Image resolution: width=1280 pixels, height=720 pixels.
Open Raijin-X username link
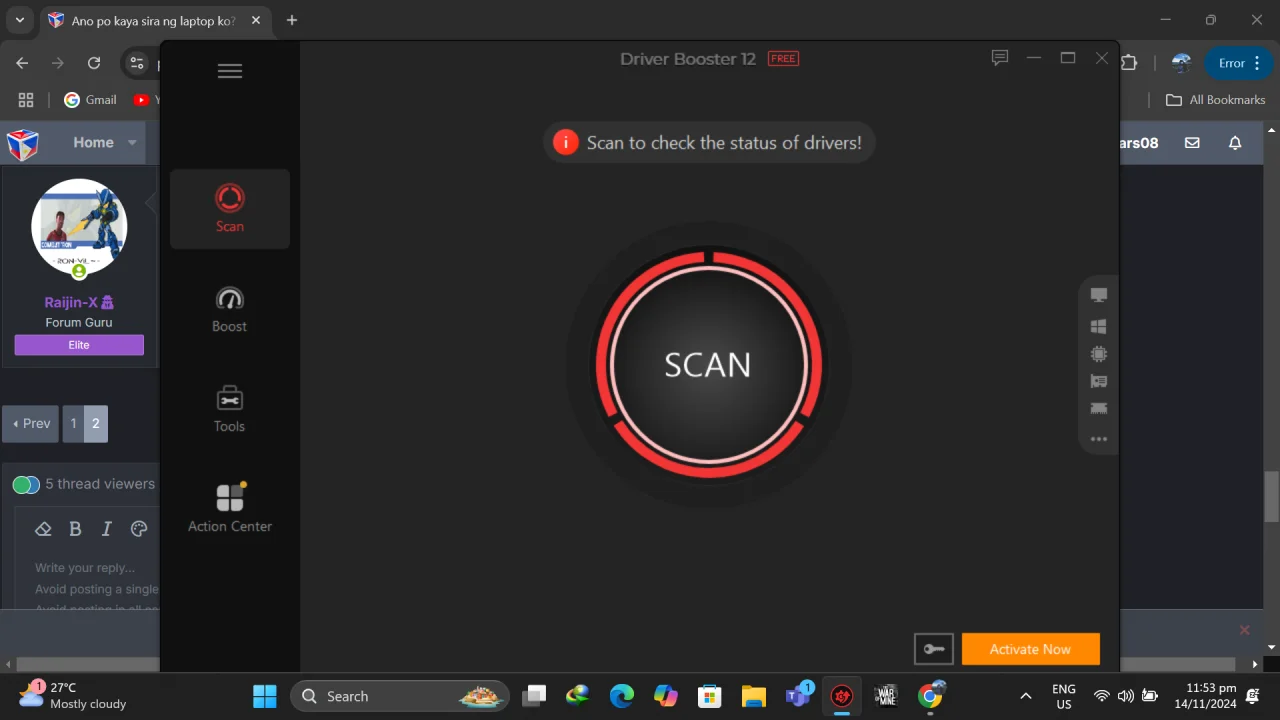coord(79,302)
